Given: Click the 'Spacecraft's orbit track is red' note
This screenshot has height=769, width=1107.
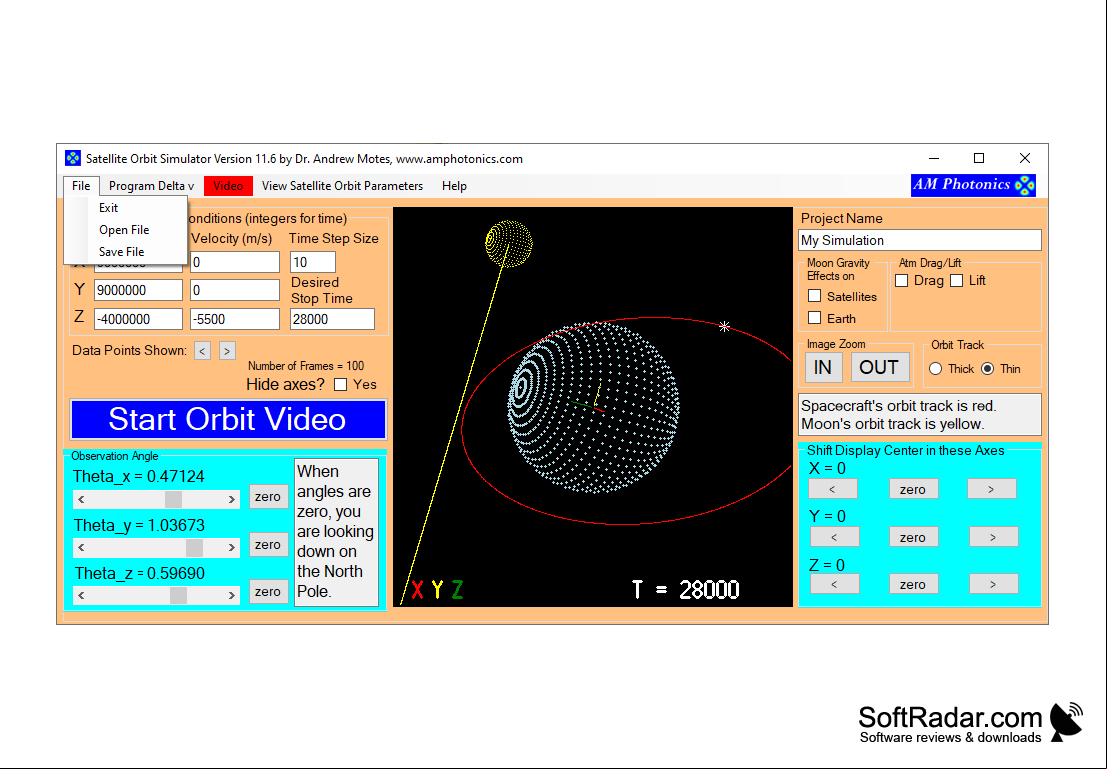Looking at the screenshot, I should [x=898, y=406].
